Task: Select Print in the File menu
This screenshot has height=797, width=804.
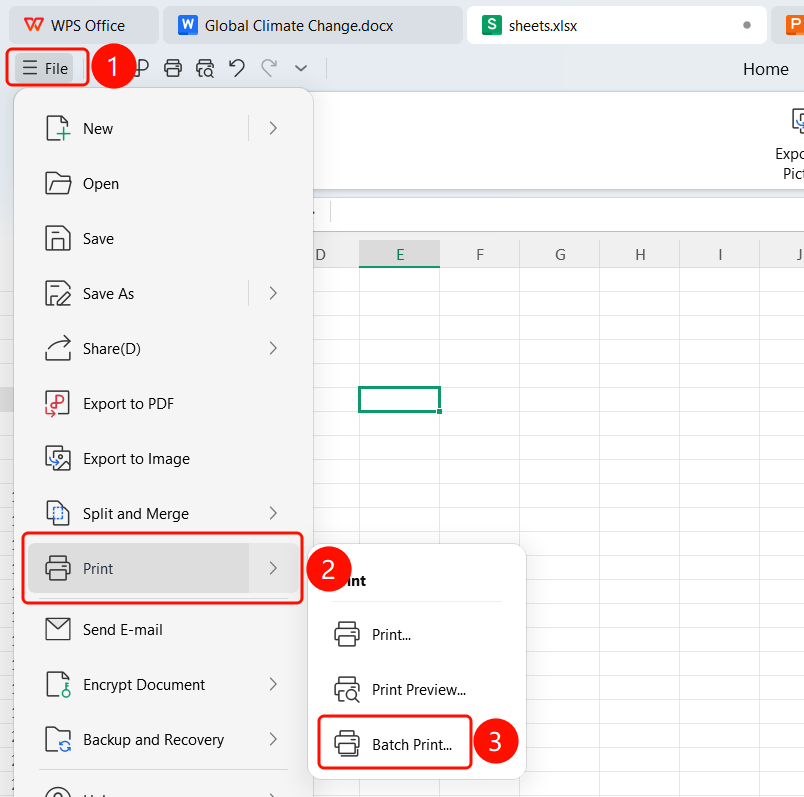Action: tap(138, 568)
